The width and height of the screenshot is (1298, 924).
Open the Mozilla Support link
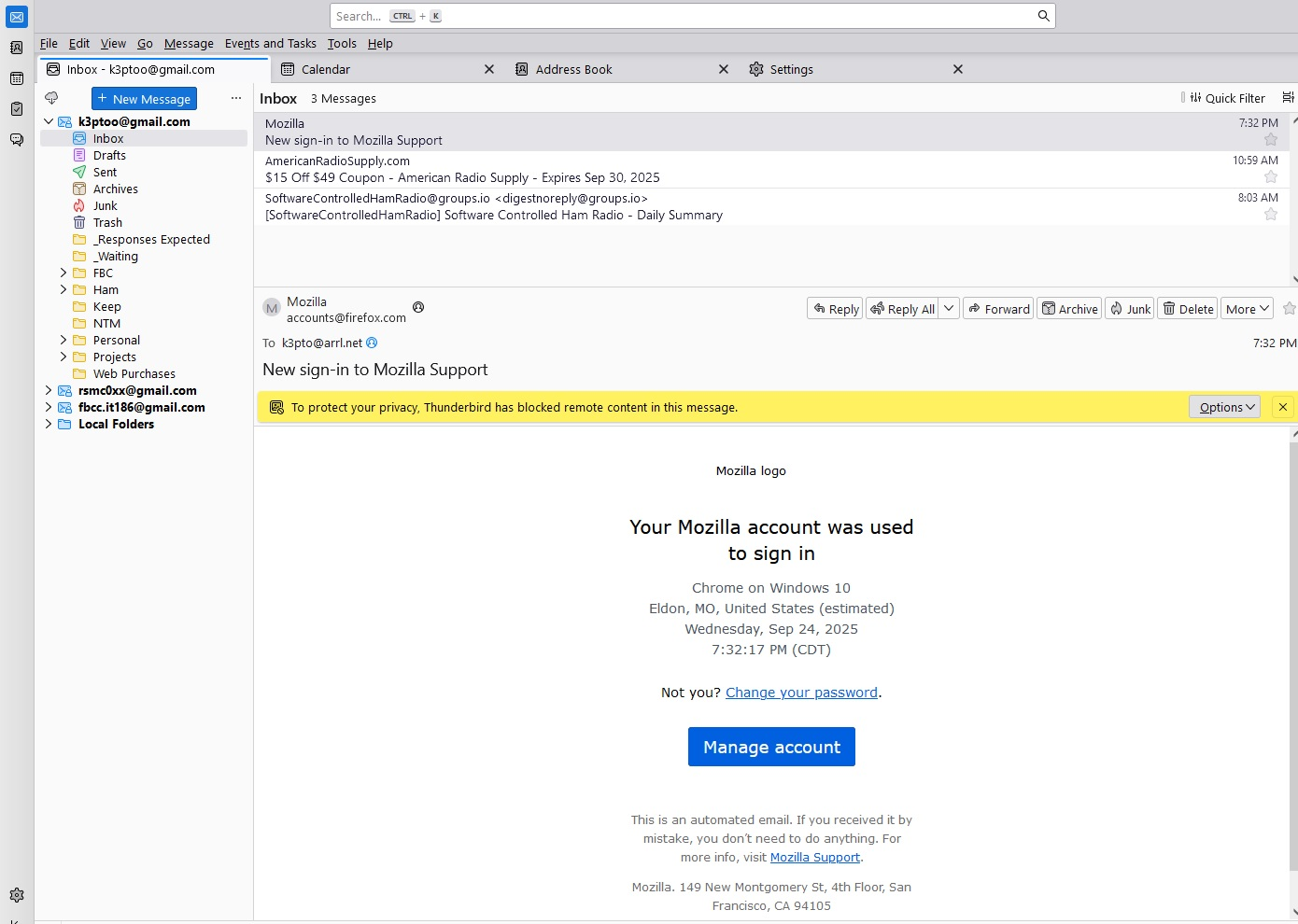coord(815,857)
